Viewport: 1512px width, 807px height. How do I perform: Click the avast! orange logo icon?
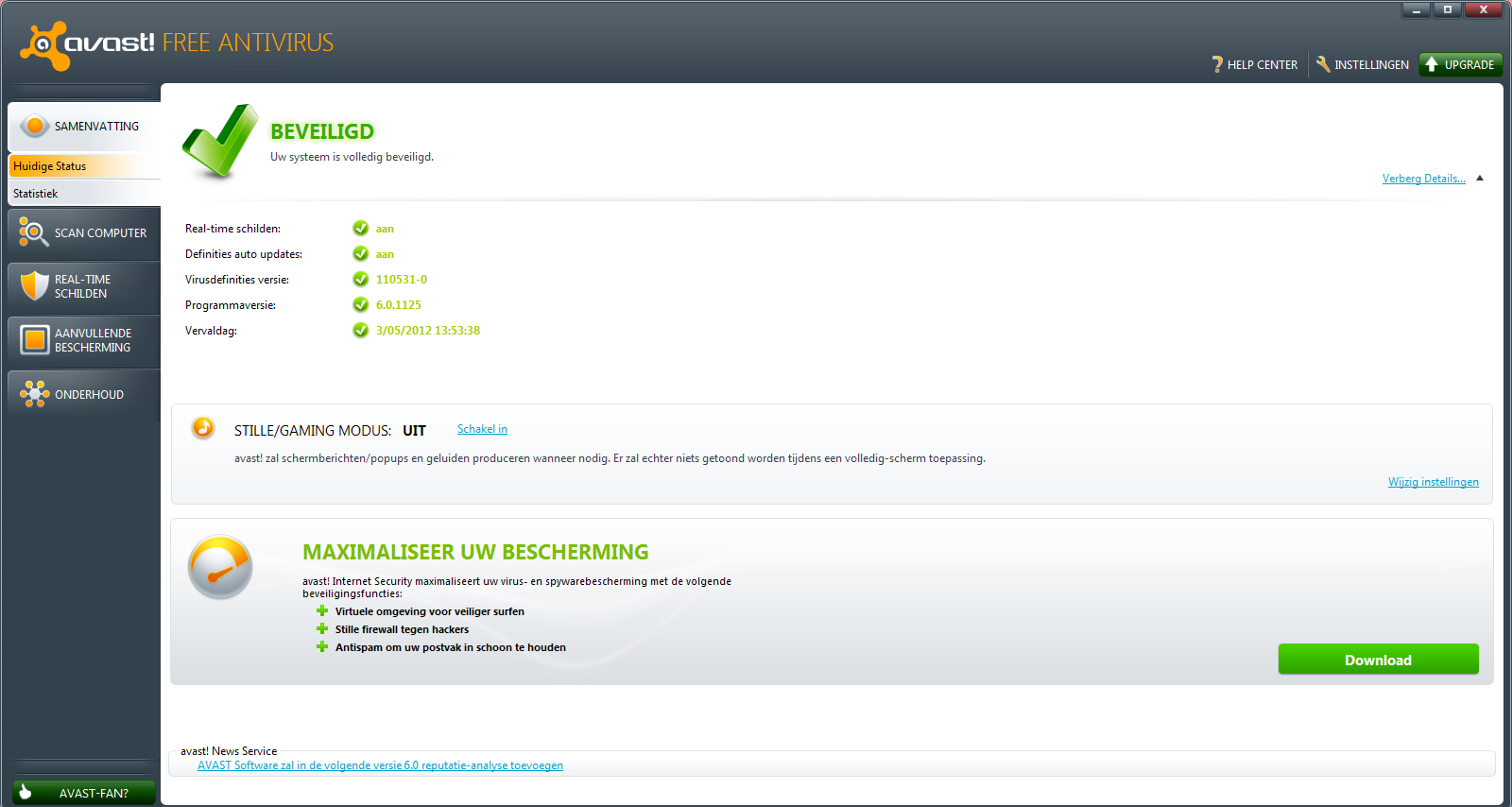(43, 45)
